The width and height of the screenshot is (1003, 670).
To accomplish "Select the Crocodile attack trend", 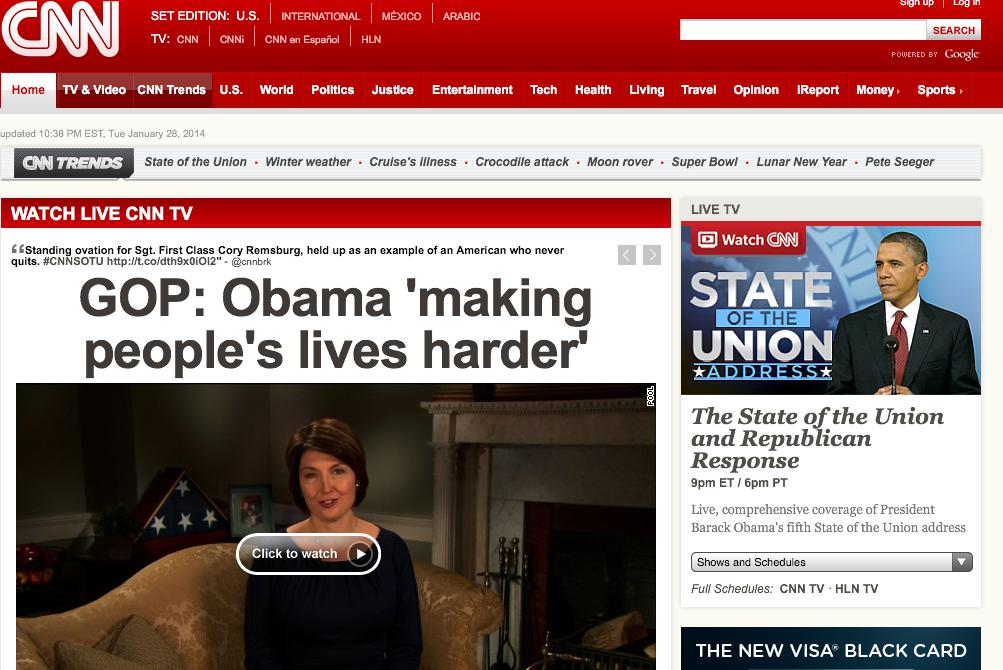I will click(522, 162).
